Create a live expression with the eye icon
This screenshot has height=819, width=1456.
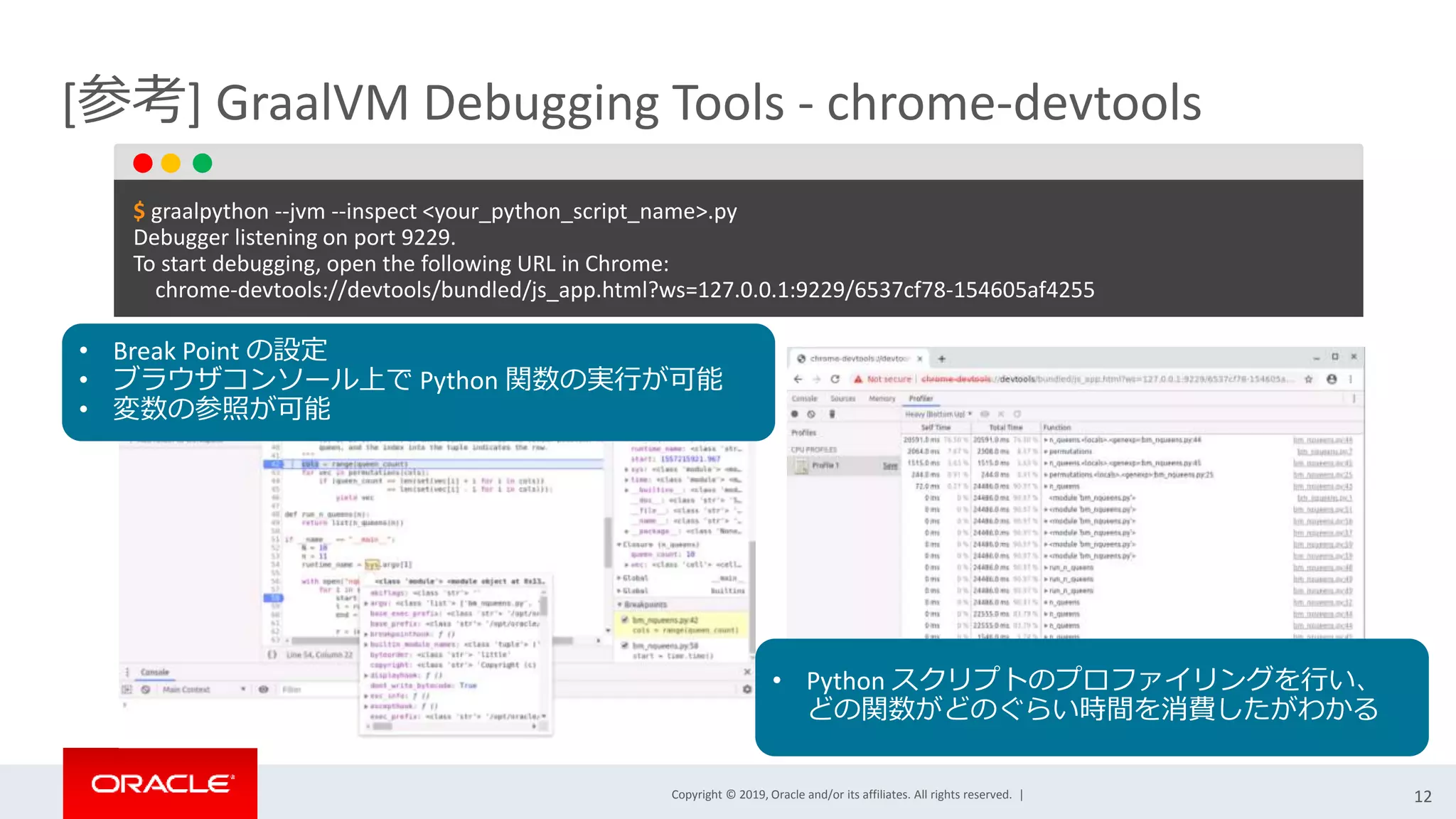pos(263,690)
